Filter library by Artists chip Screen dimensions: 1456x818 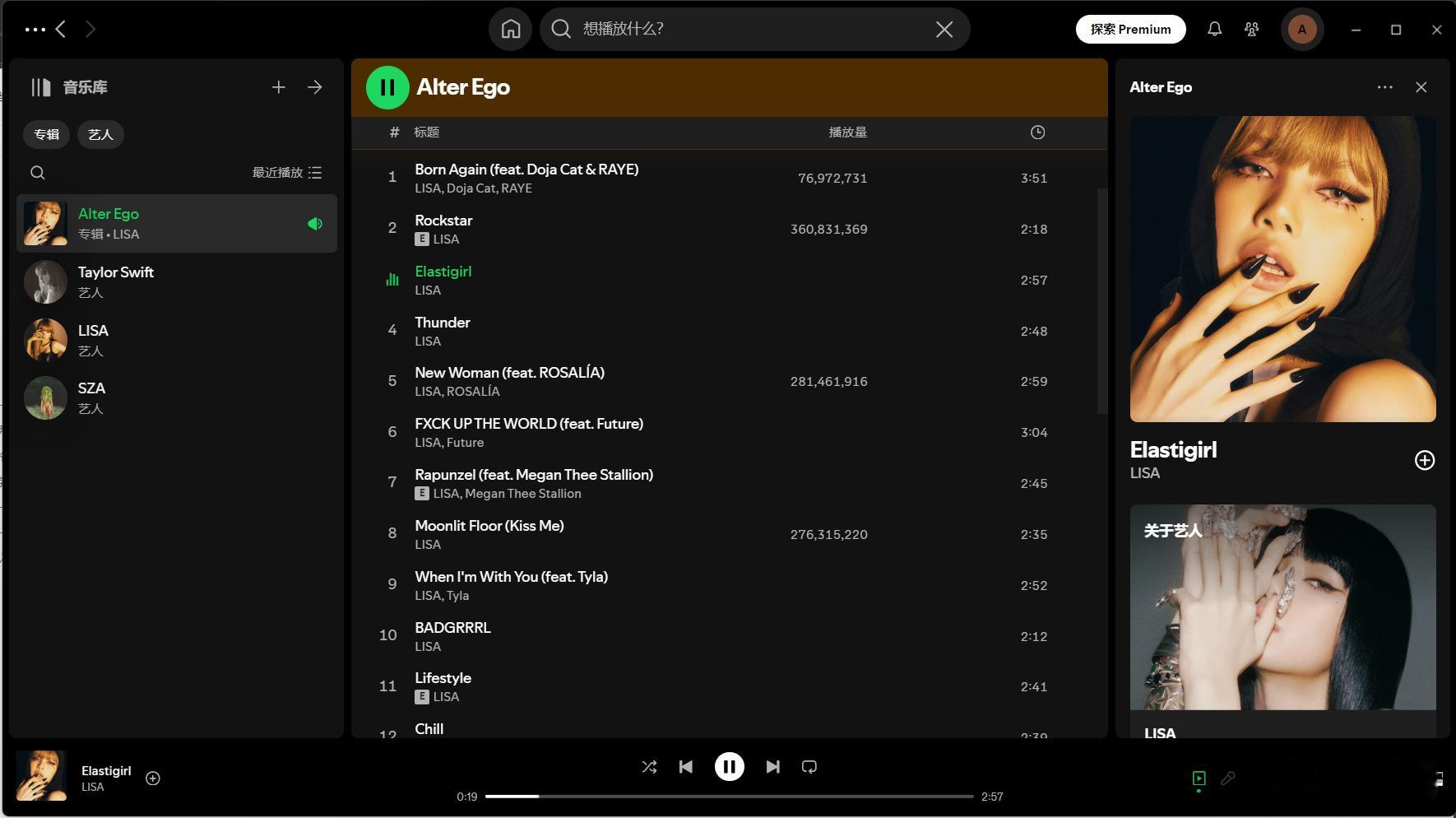(100, 134)
